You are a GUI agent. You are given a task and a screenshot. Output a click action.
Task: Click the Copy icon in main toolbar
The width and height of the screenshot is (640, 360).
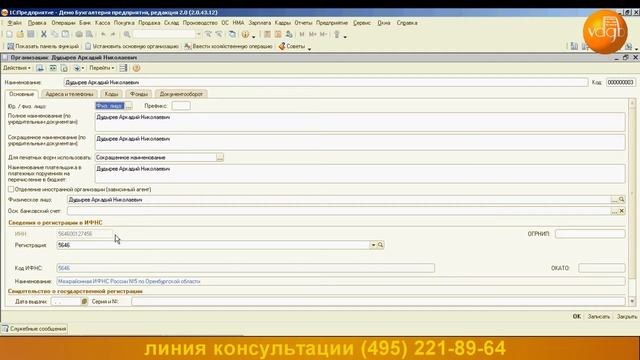point(54,35)
